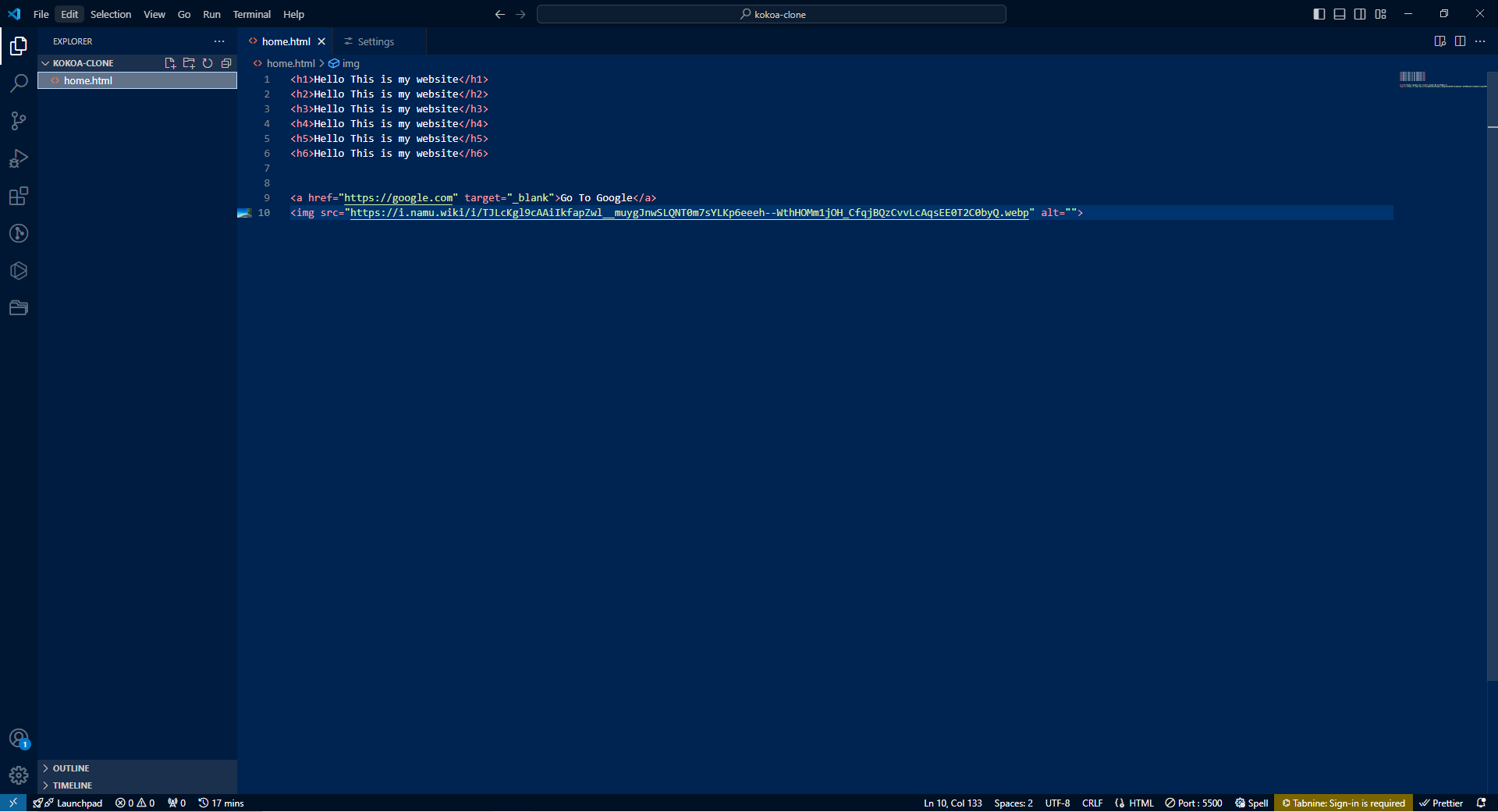The height and width of the screenshot is (812, 1498).
Task: Click Tabnine Sign-in is required notice
Action: click(x=1344, y=803)
